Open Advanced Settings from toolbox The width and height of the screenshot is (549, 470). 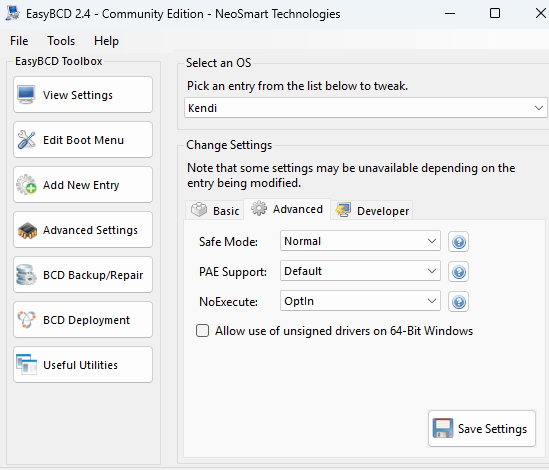83,230
